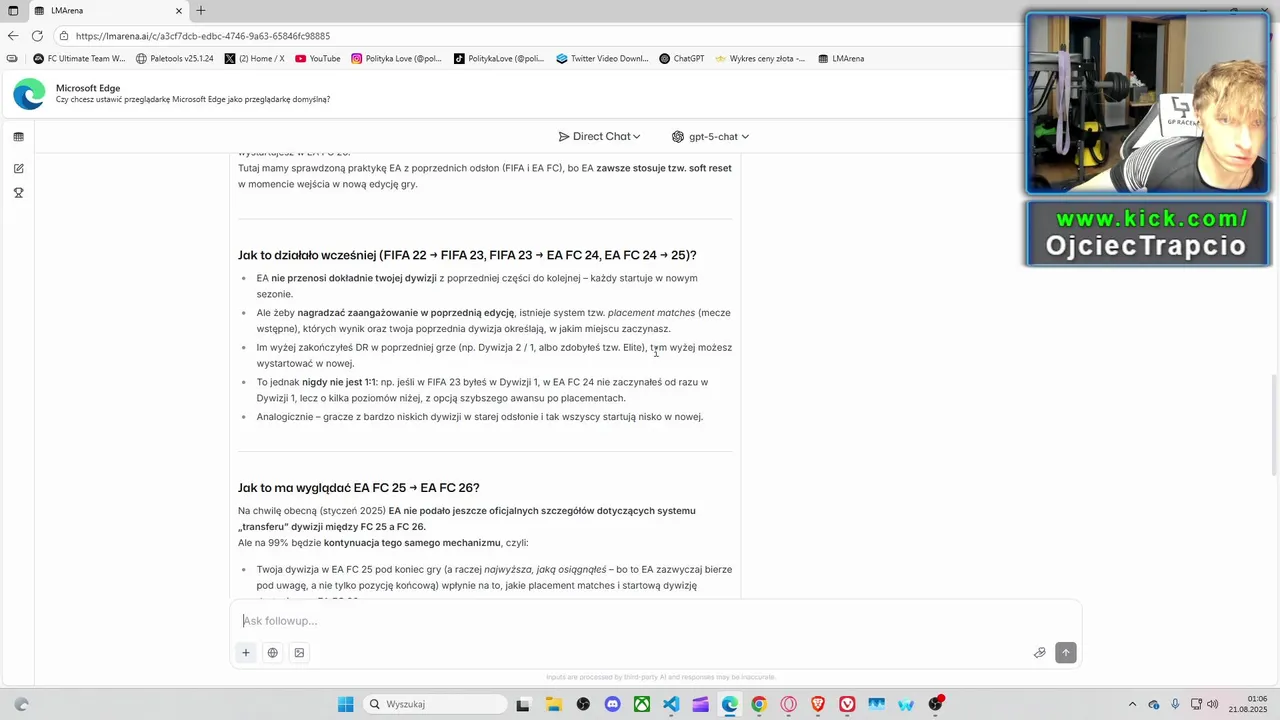Click the bold text 'nigdy nie jest 1:1'
The height and width of the screenshot is (720, 1280).
pyautogui.click(x=339, y=382)
